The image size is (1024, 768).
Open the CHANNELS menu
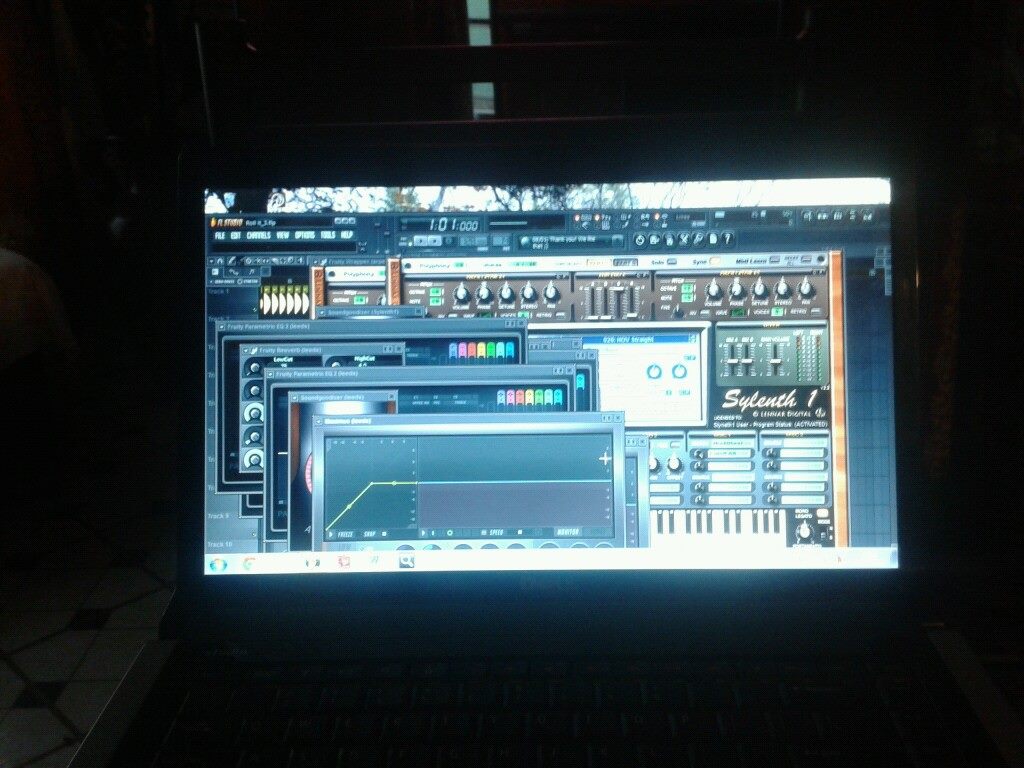[259, 235]
